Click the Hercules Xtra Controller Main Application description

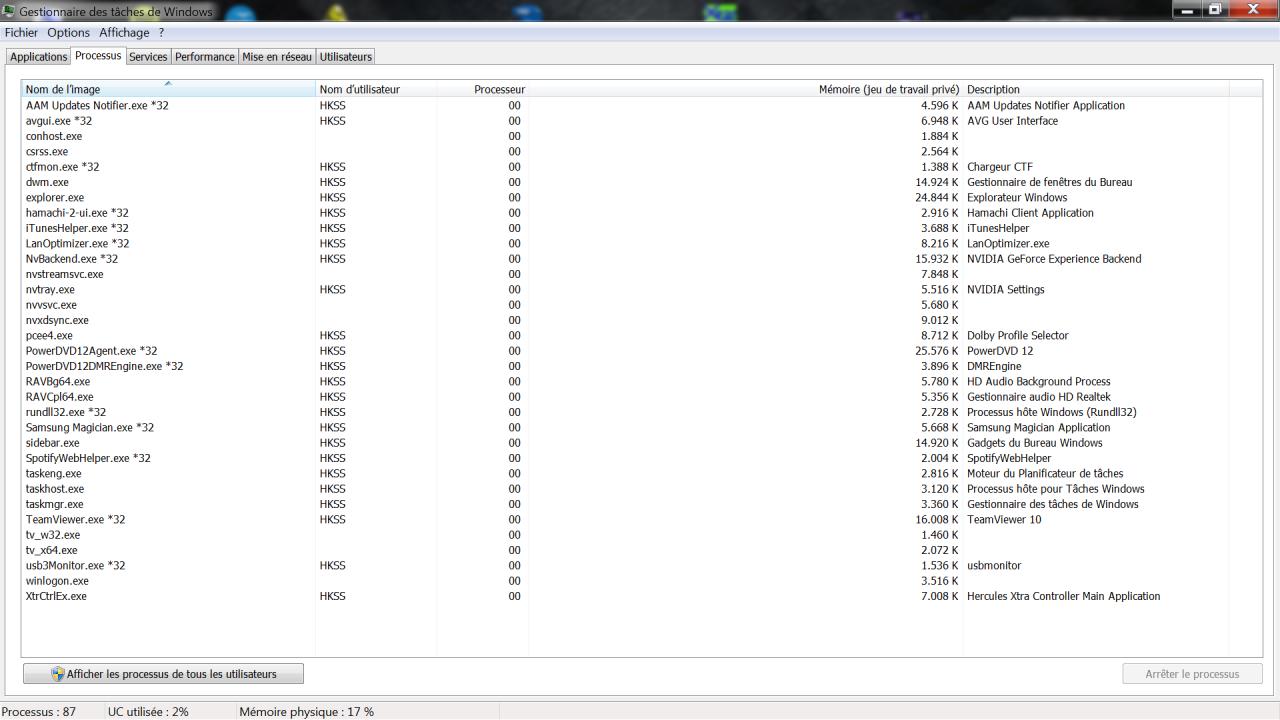(1064, 596)
